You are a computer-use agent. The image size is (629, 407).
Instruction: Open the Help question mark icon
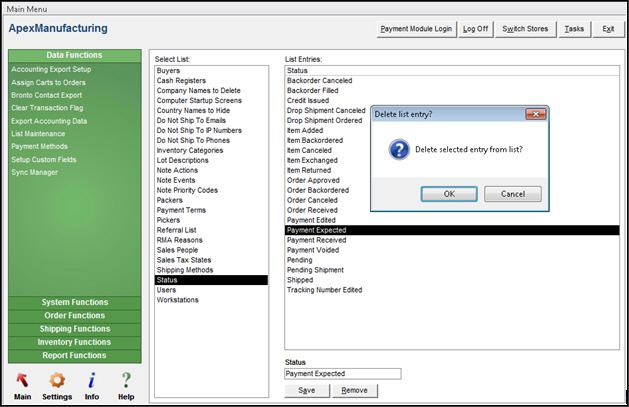[x=126, y=380]
